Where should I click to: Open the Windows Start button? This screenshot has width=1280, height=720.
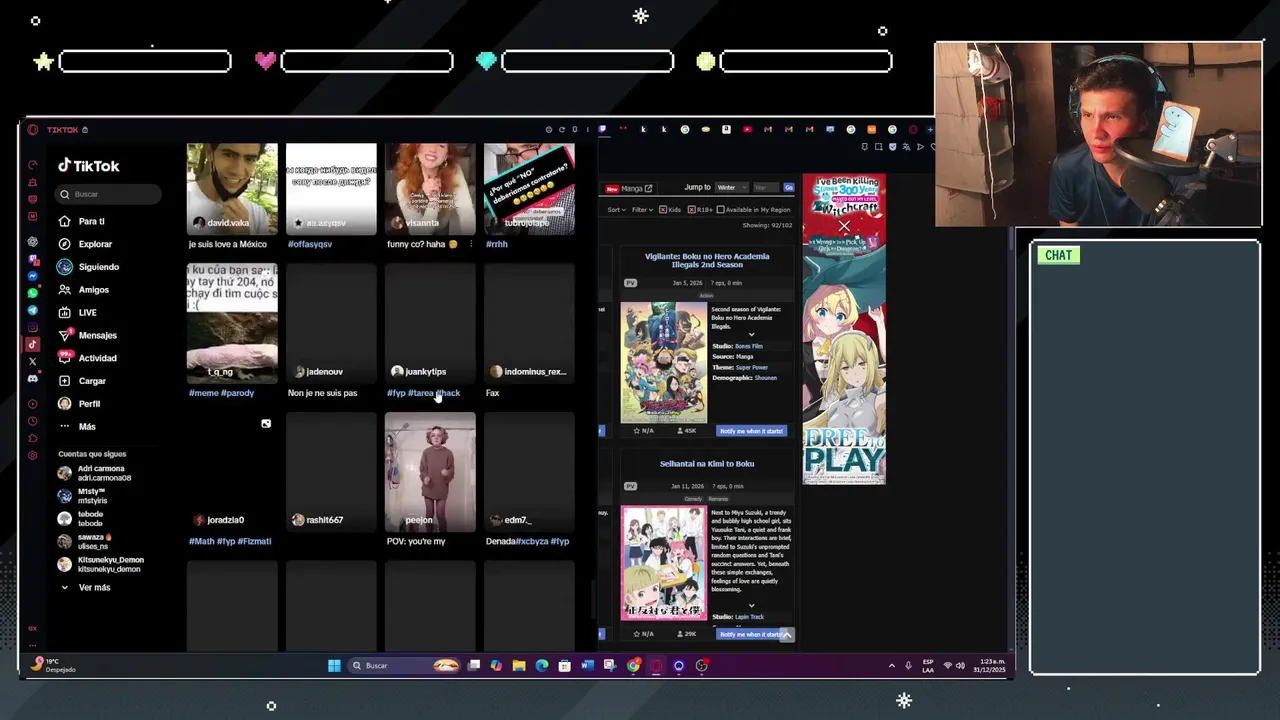coord(334,665)
